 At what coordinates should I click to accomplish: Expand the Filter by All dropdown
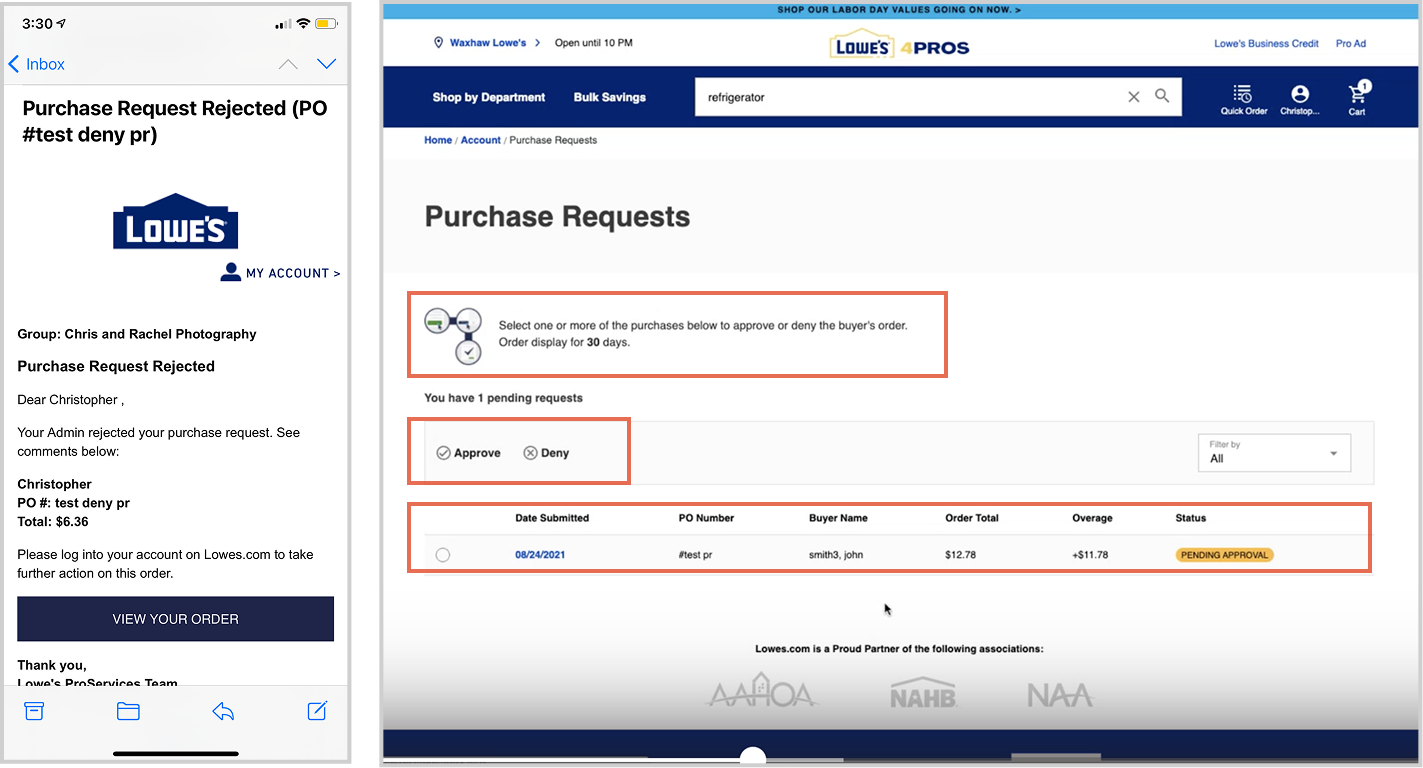tap(1274, 453)
